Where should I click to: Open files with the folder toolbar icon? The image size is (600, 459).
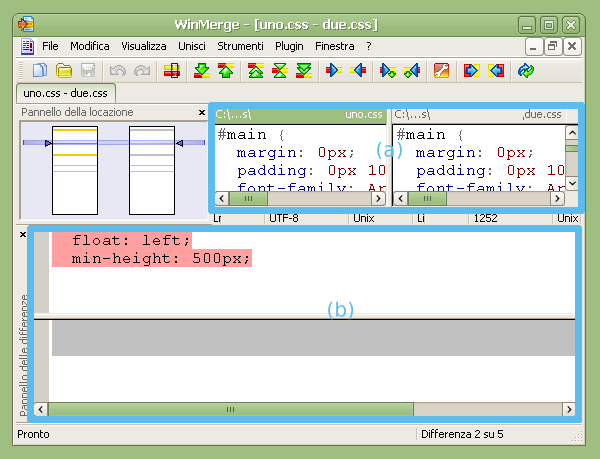(x=64, y=70)
